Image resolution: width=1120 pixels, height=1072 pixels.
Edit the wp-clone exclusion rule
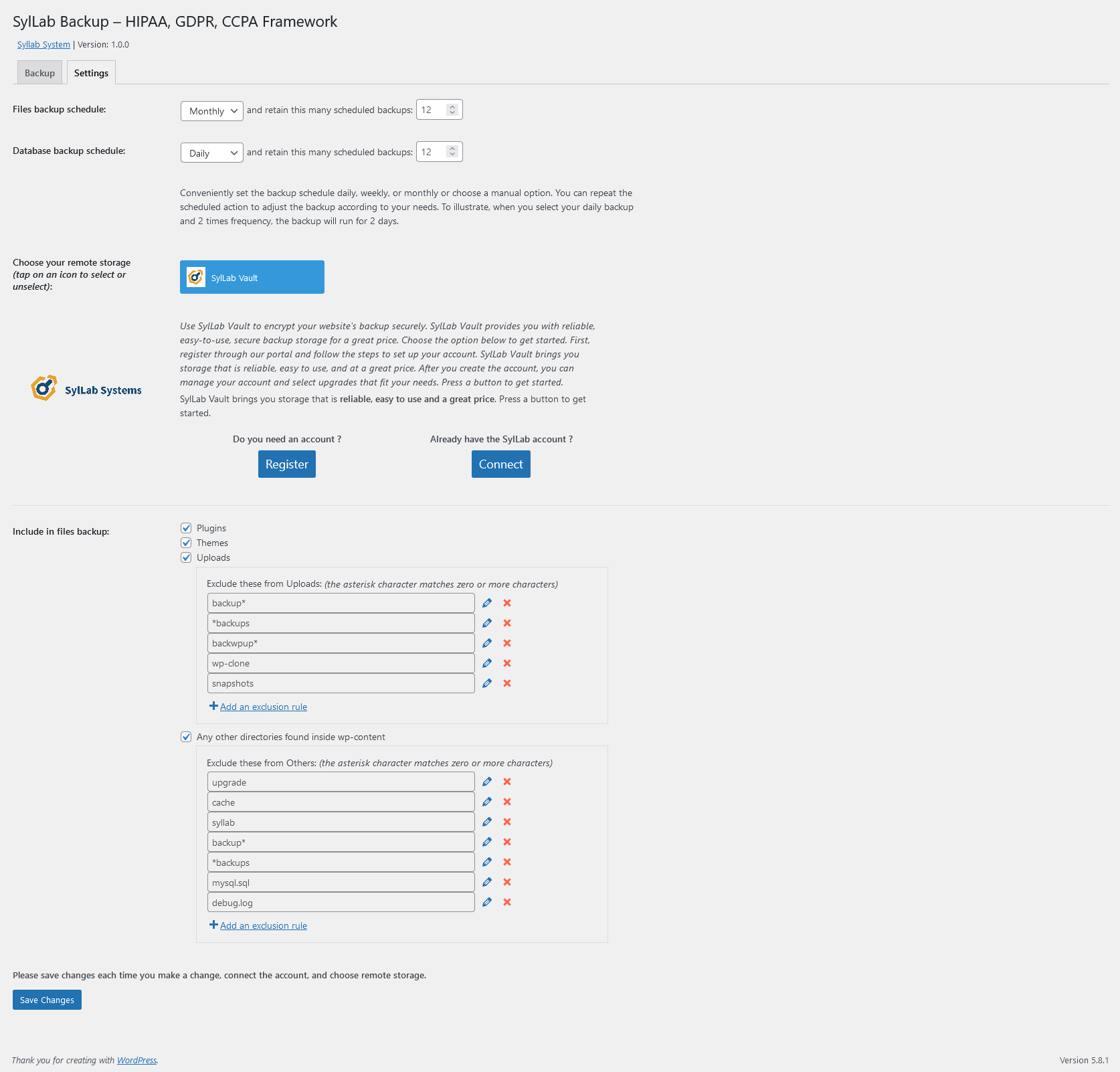pyautogui.click(x=487, y=663)
